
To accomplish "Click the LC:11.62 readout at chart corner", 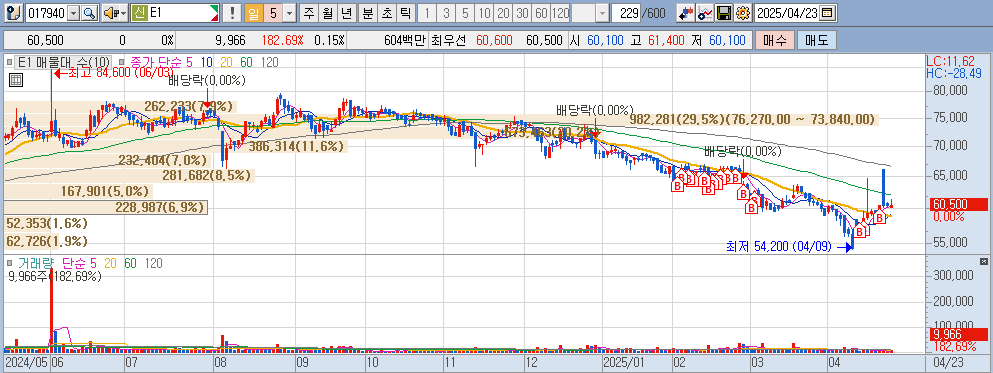I will (x=949, y=61).
